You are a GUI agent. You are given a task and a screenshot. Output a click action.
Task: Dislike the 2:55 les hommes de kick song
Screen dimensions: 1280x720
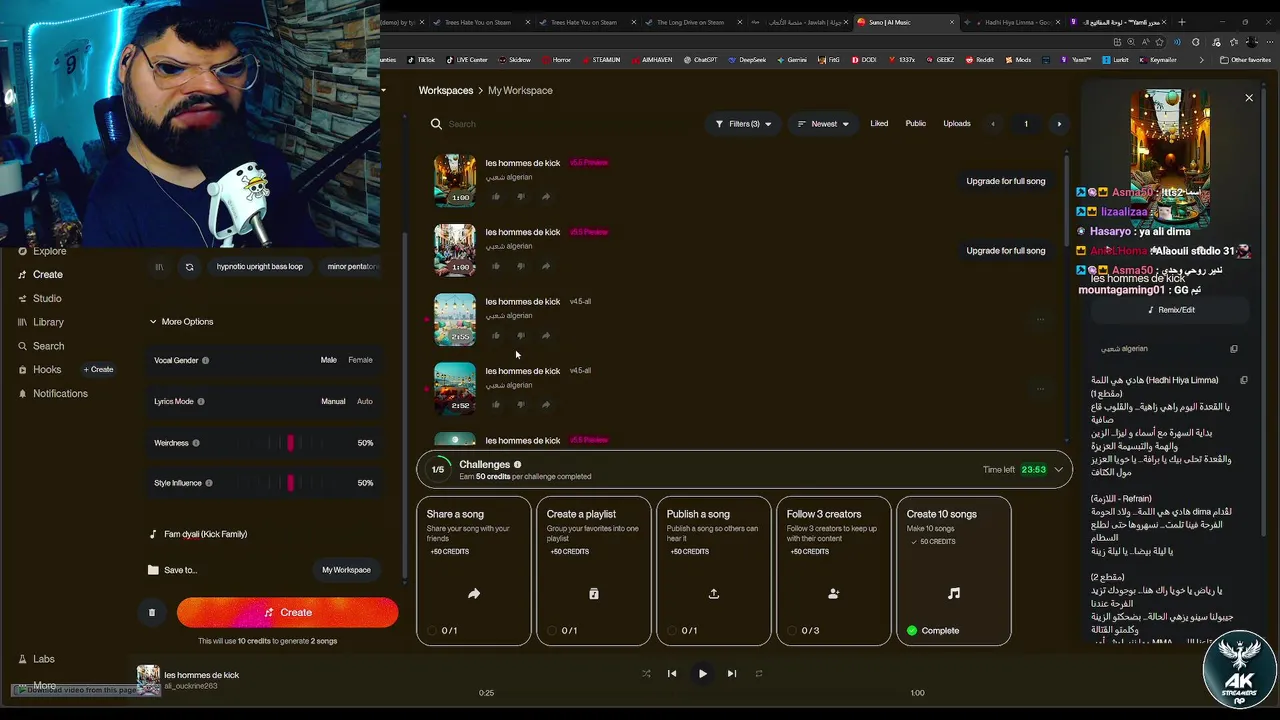(x=520, y=336)
